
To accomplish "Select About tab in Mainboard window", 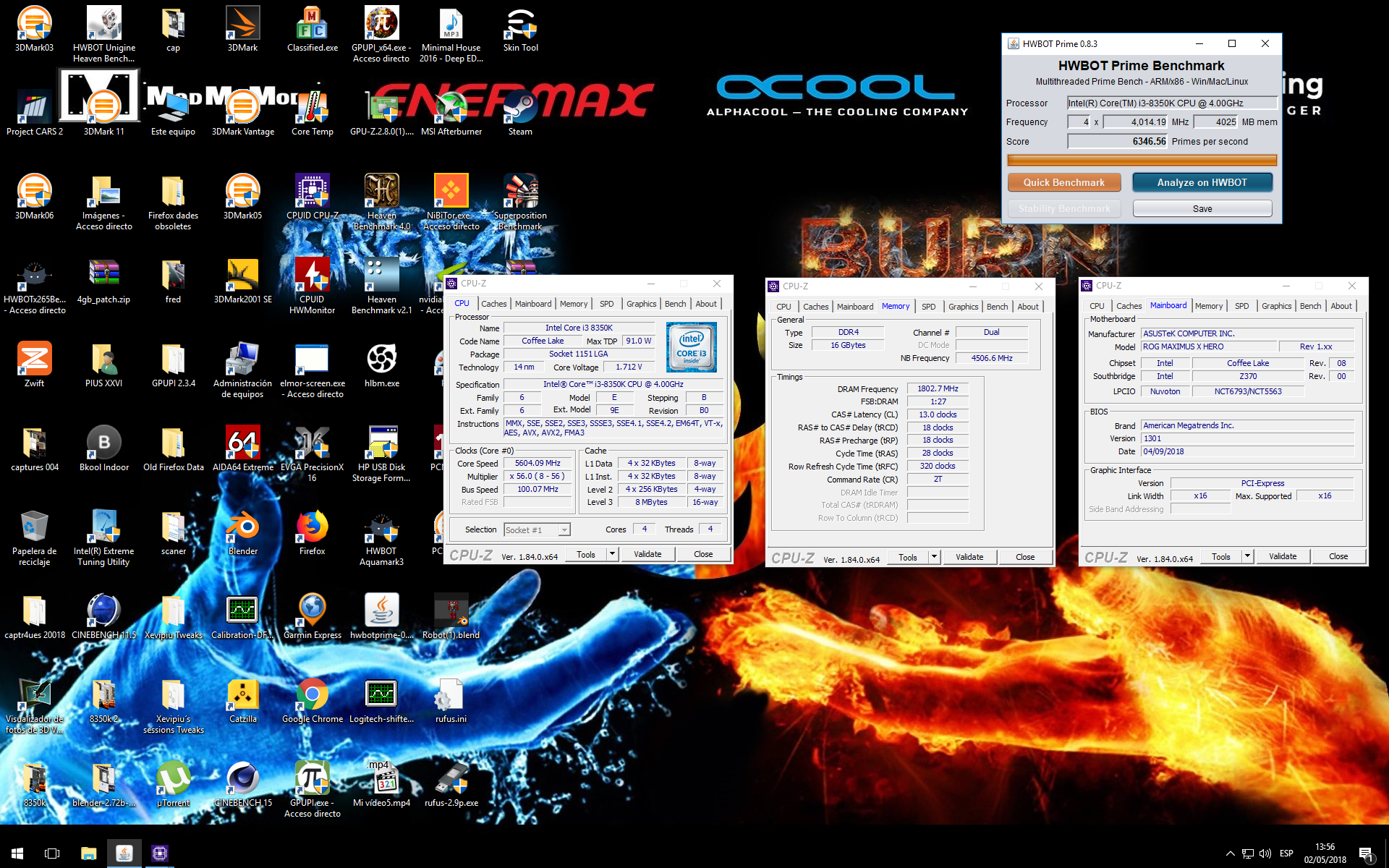I will pyautogui.click(x=1341, y=306).
